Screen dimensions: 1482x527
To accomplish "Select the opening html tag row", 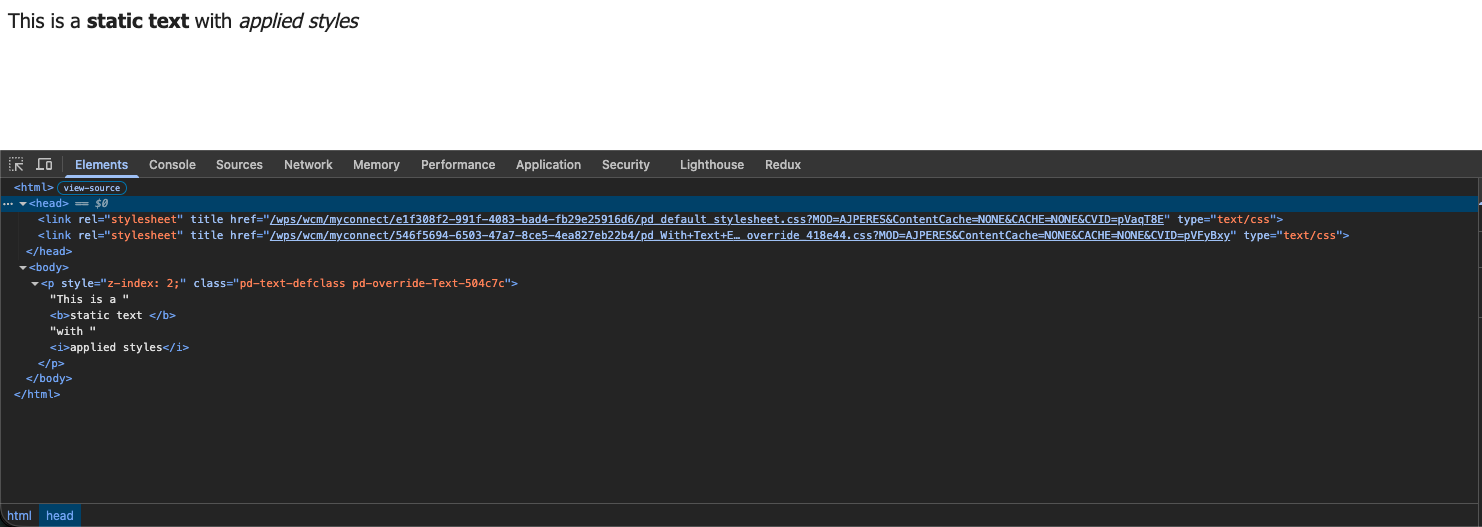I will [34, 187].
